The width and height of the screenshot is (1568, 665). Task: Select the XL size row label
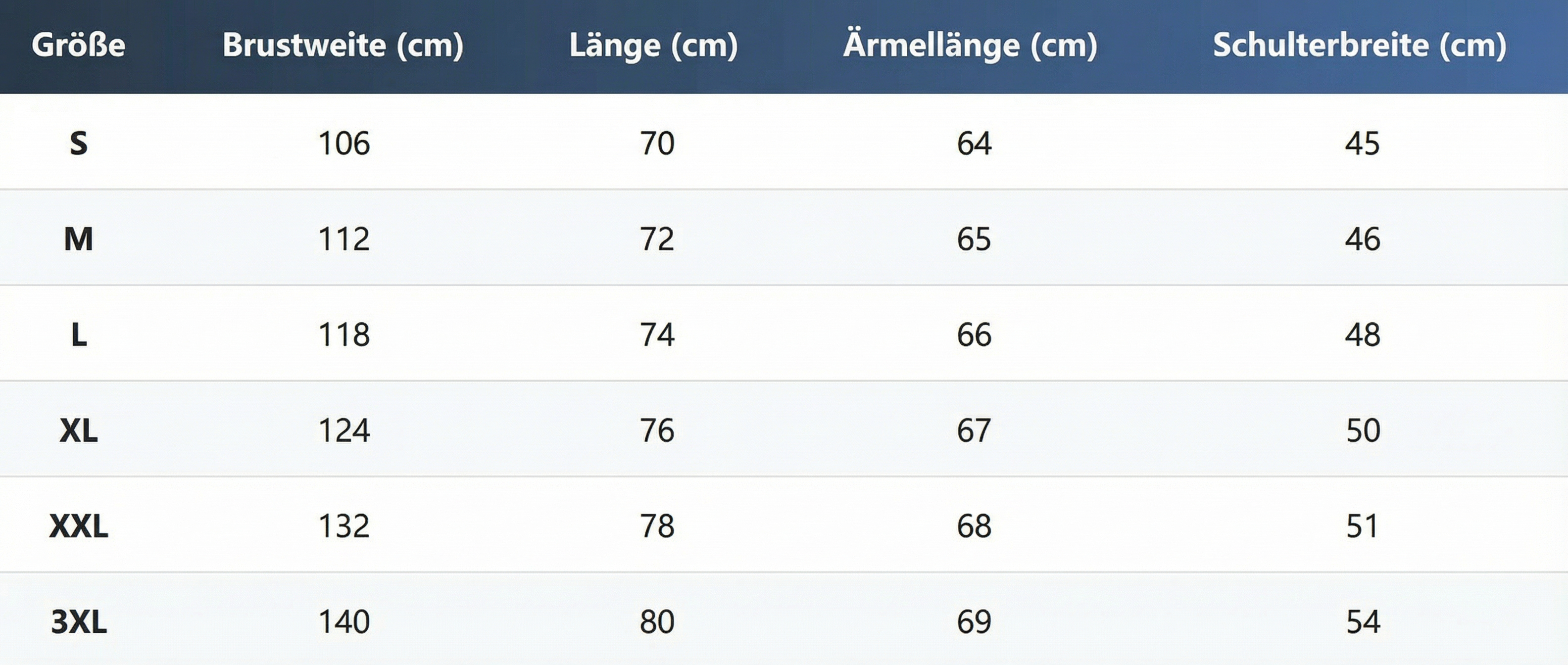point(79,431)
